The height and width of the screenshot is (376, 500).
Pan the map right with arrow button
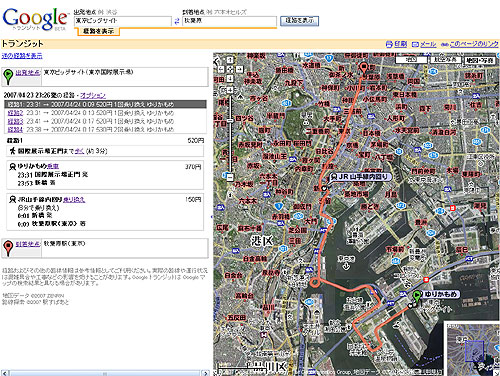point(240,69)
